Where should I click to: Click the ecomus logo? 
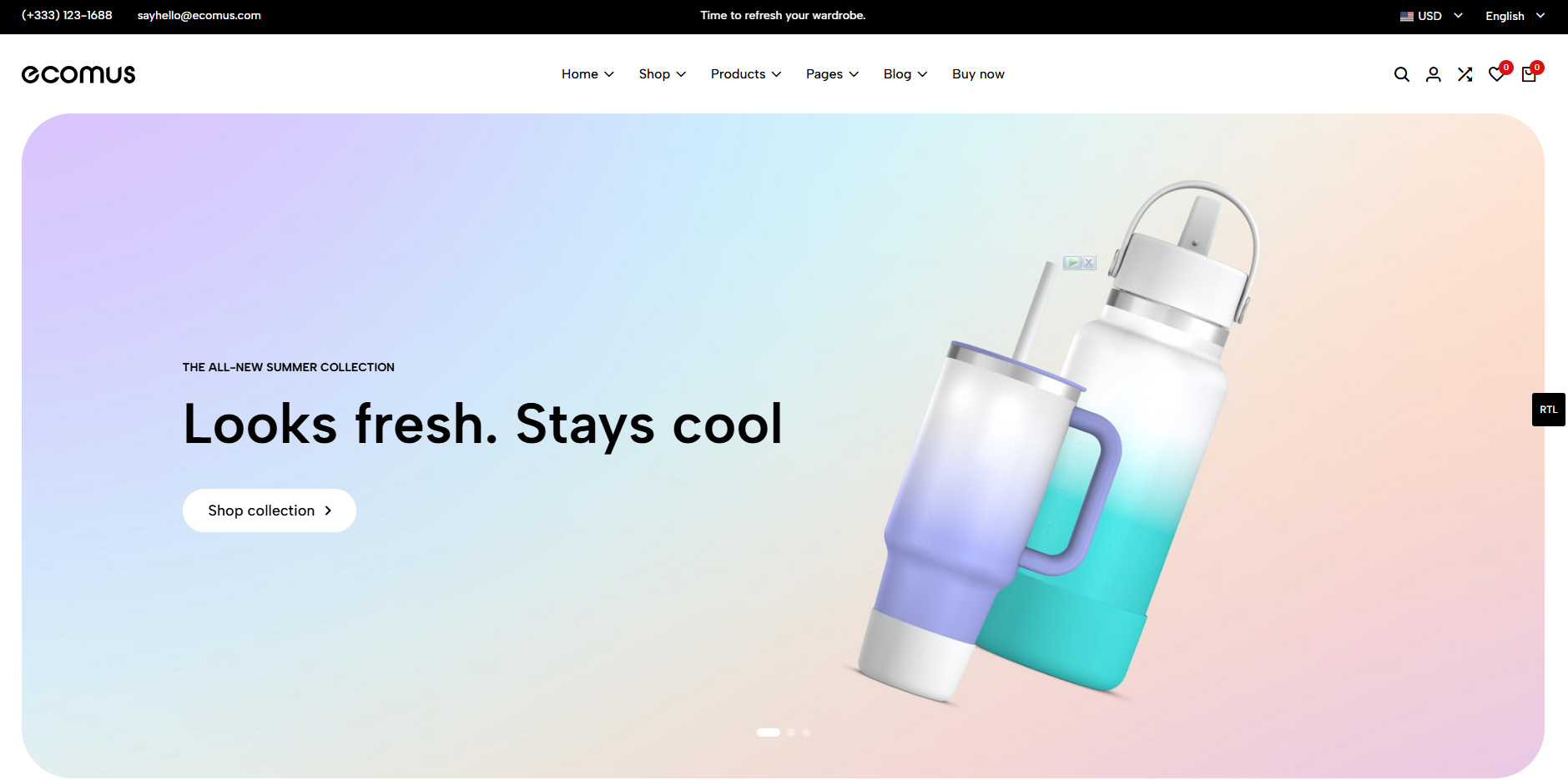78,74
